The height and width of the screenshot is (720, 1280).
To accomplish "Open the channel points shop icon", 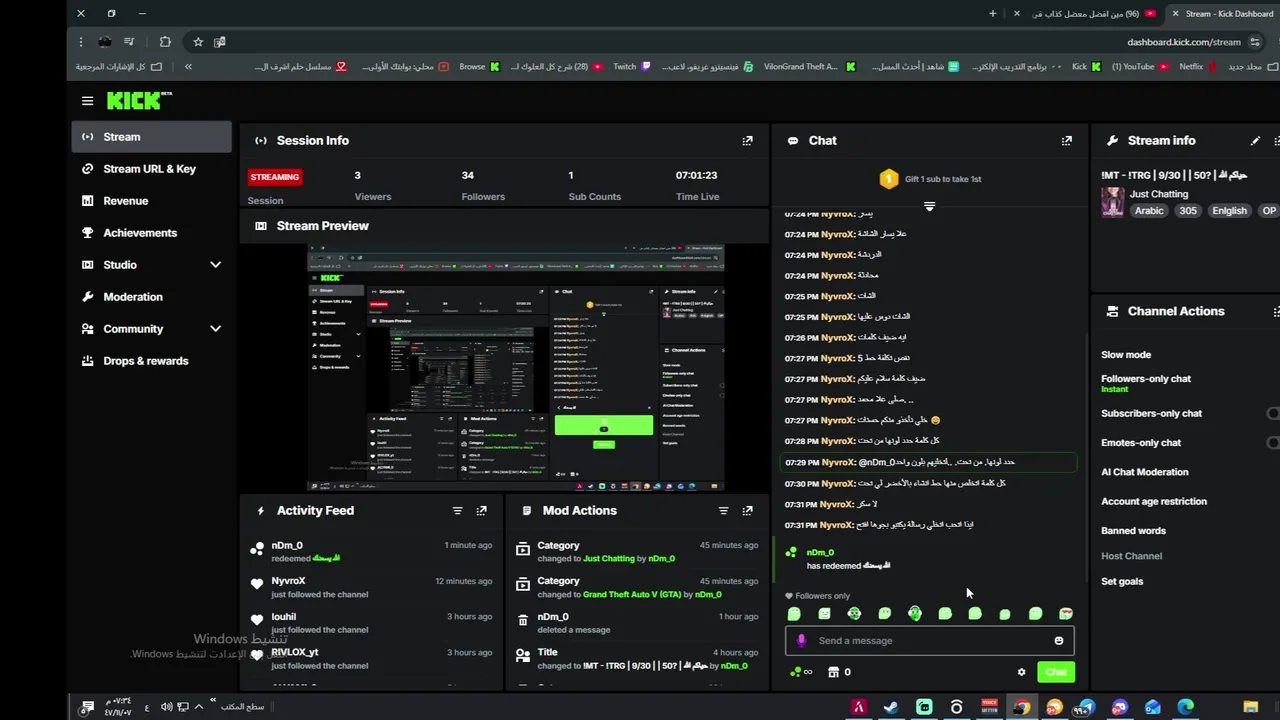I will [x=833, y=672].
